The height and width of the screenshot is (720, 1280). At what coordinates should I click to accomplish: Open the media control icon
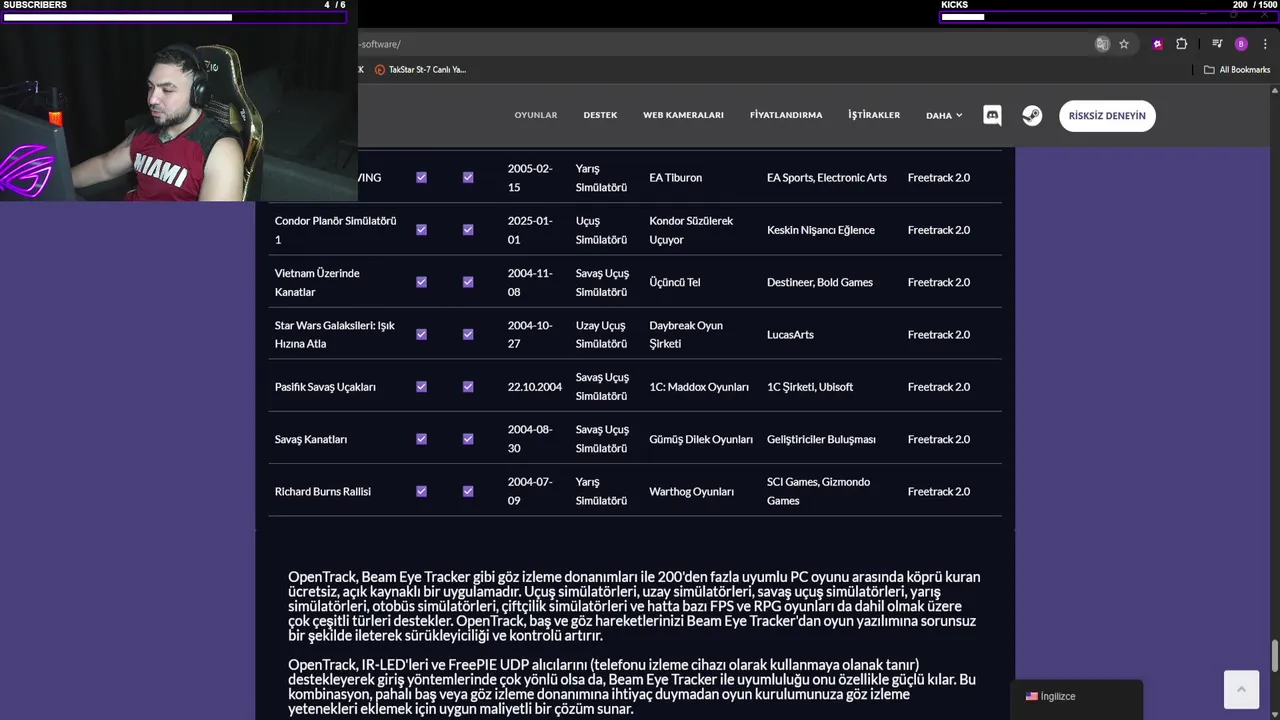pos(1217,44)
